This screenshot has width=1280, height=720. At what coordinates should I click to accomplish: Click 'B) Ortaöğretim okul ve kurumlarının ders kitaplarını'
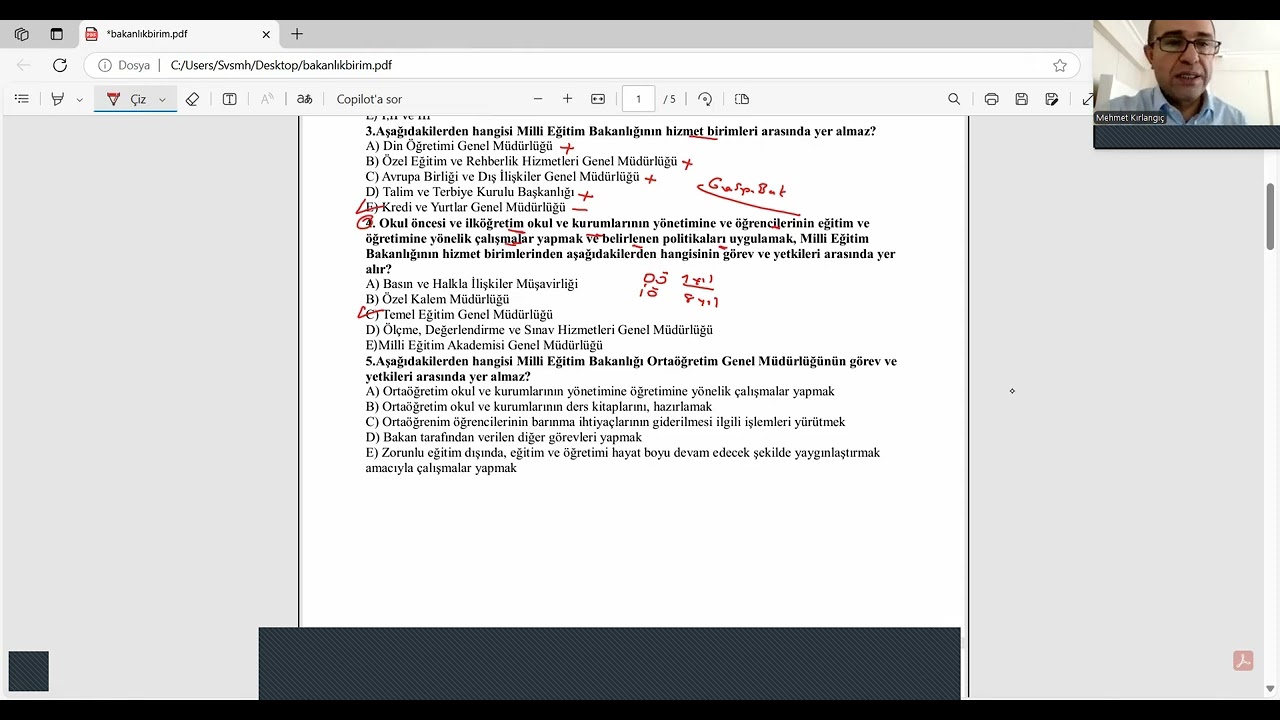coord(539,406)
